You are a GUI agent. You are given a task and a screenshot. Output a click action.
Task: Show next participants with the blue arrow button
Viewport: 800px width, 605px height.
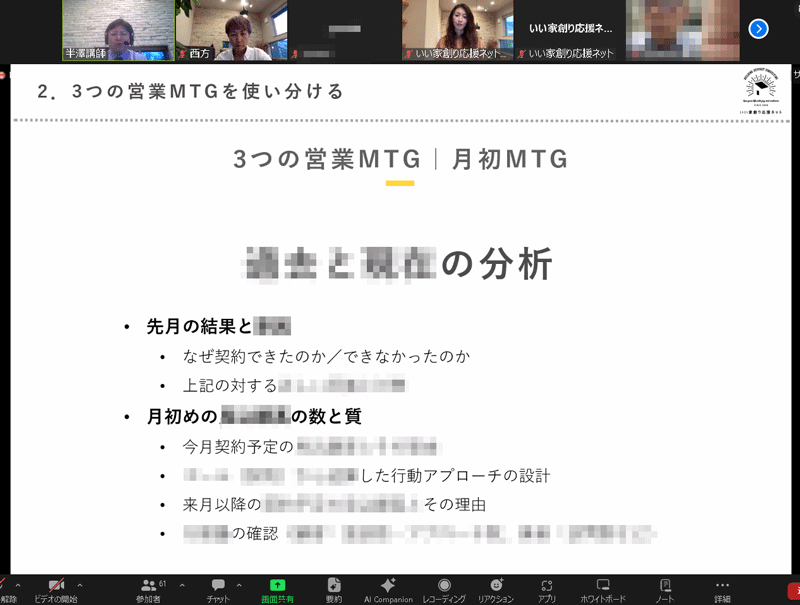760,30
